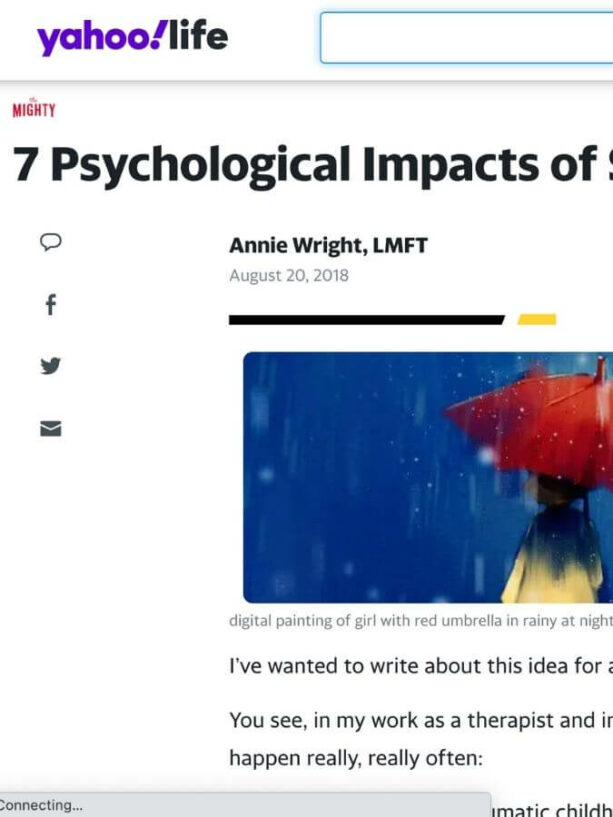Click paragraph starting 'You see, in my work'
The width and height of the screenshot is (613, 817).
click(x=421, y=721)
